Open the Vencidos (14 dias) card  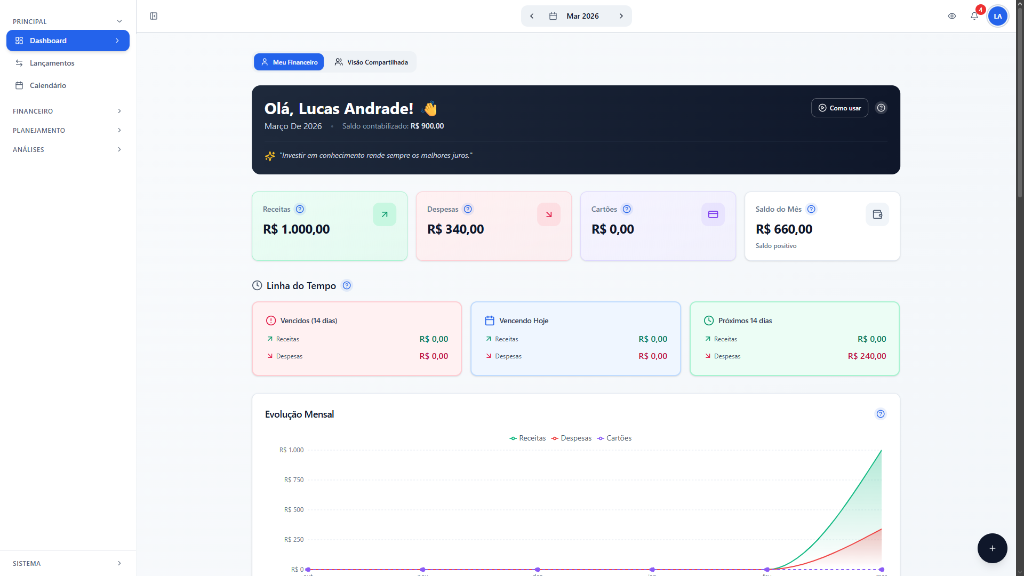point(357,338)
